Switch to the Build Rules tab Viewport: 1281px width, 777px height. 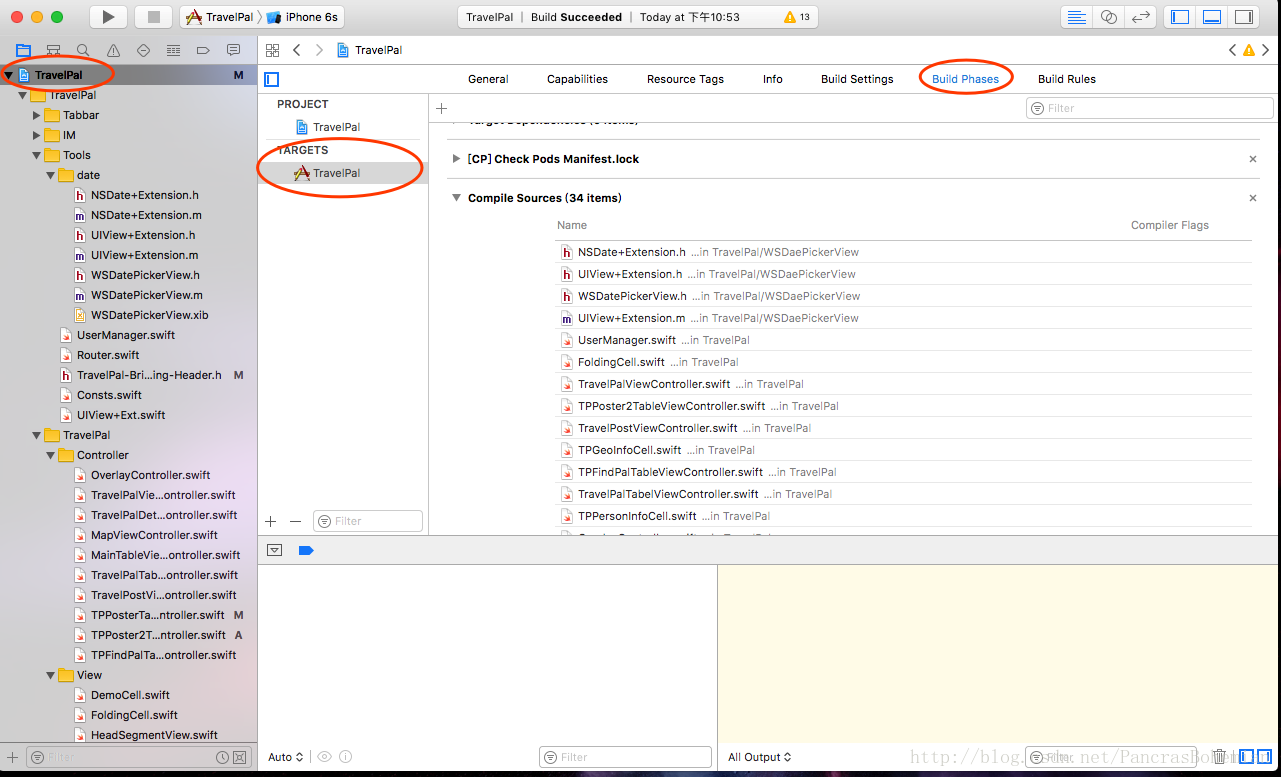click(1067, 79)
